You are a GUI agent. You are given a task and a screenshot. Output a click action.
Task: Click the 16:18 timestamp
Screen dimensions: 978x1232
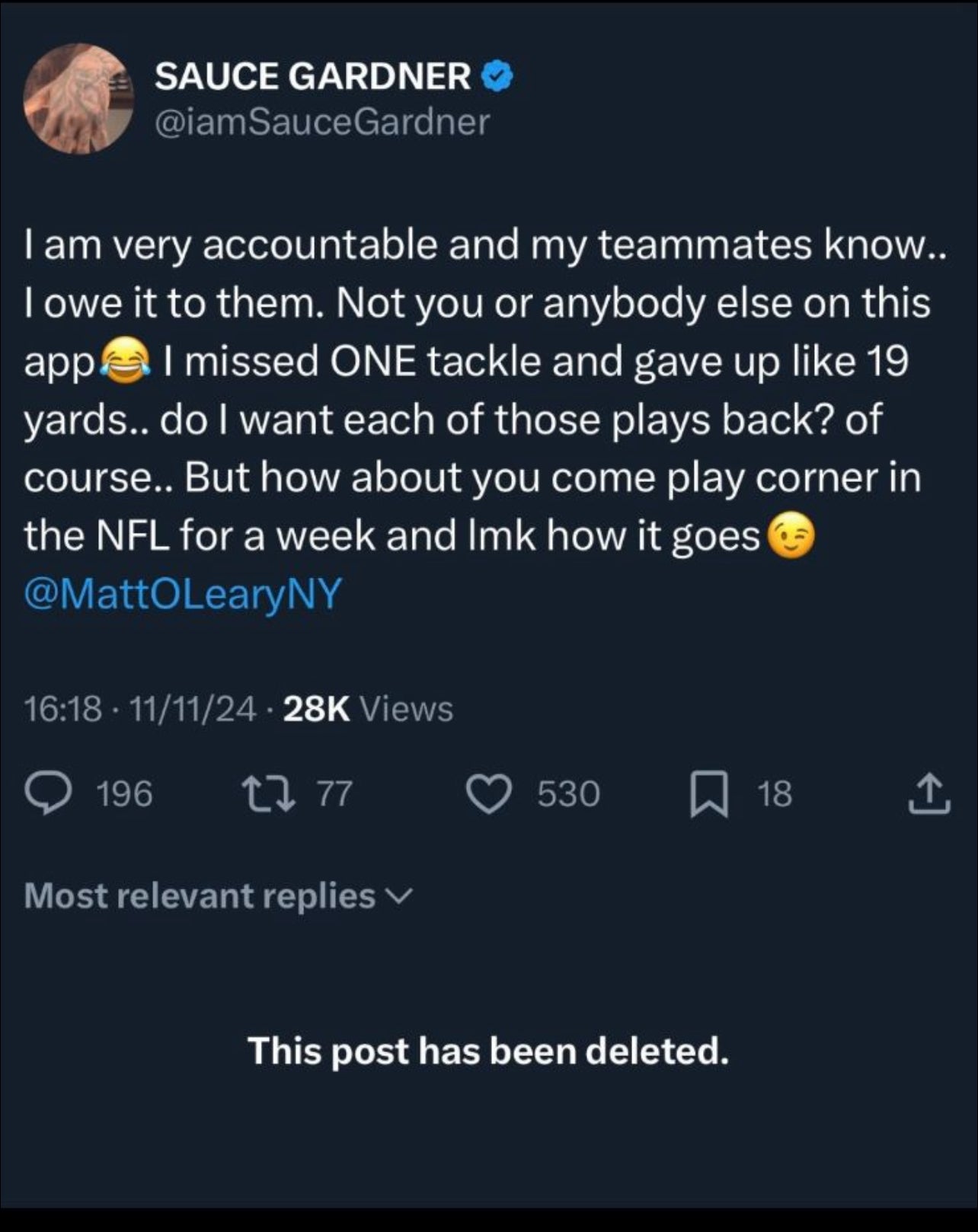tap(62, 710)
